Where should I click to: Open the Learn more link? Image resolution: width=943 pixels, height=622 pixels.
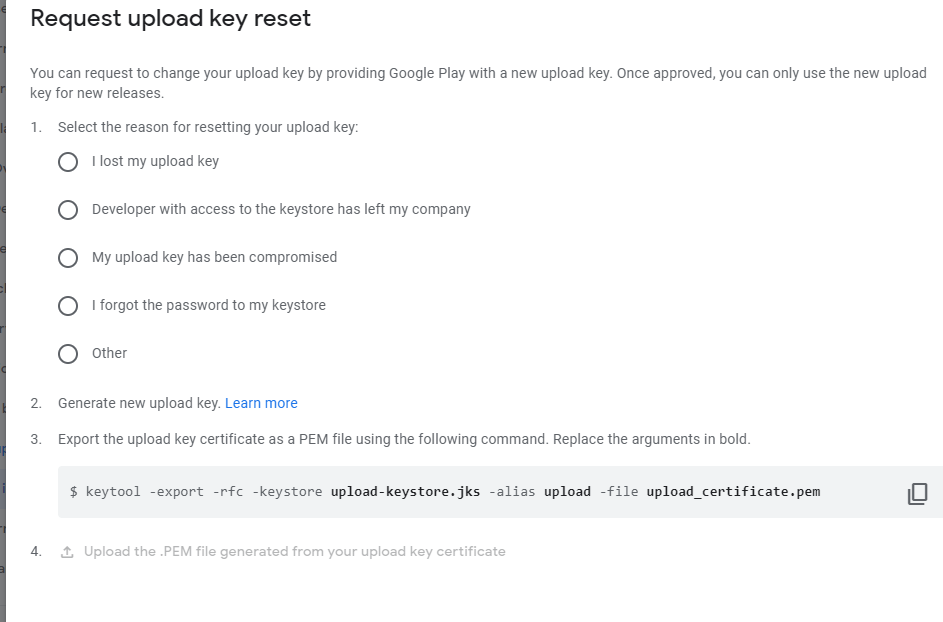point(261,403)
